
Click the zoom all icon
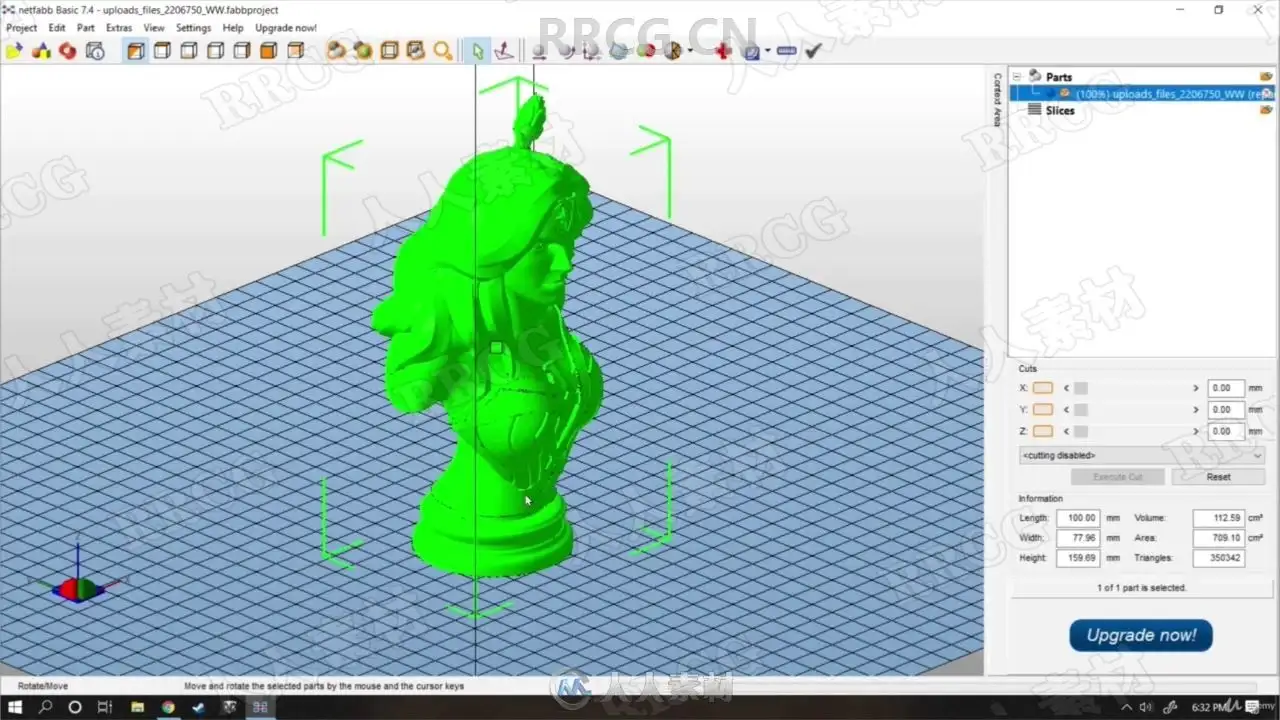point(415,50)
